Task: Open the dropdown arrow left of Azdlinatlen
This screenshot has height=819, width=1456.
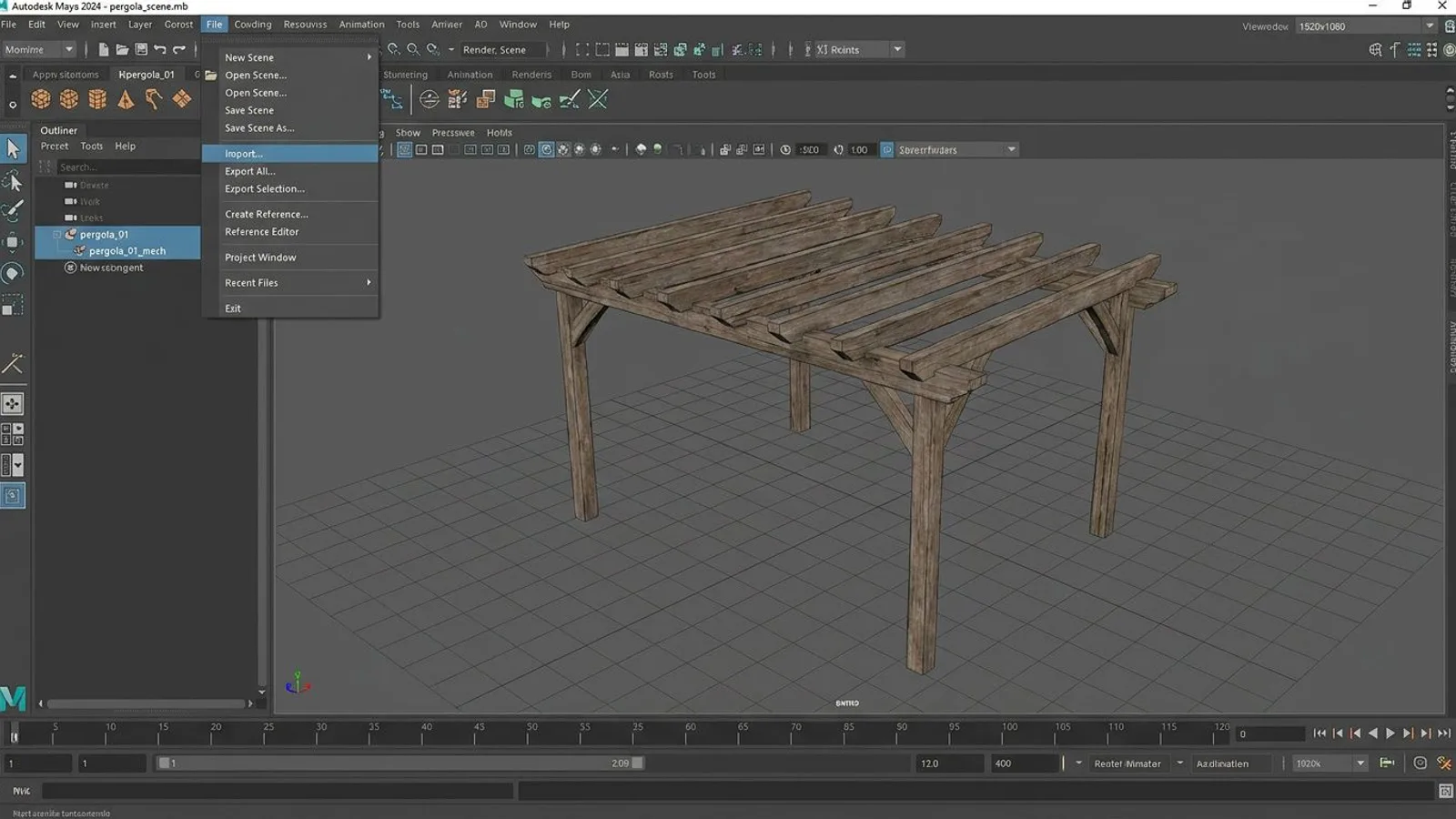Action: click(x=1179, y=763)
